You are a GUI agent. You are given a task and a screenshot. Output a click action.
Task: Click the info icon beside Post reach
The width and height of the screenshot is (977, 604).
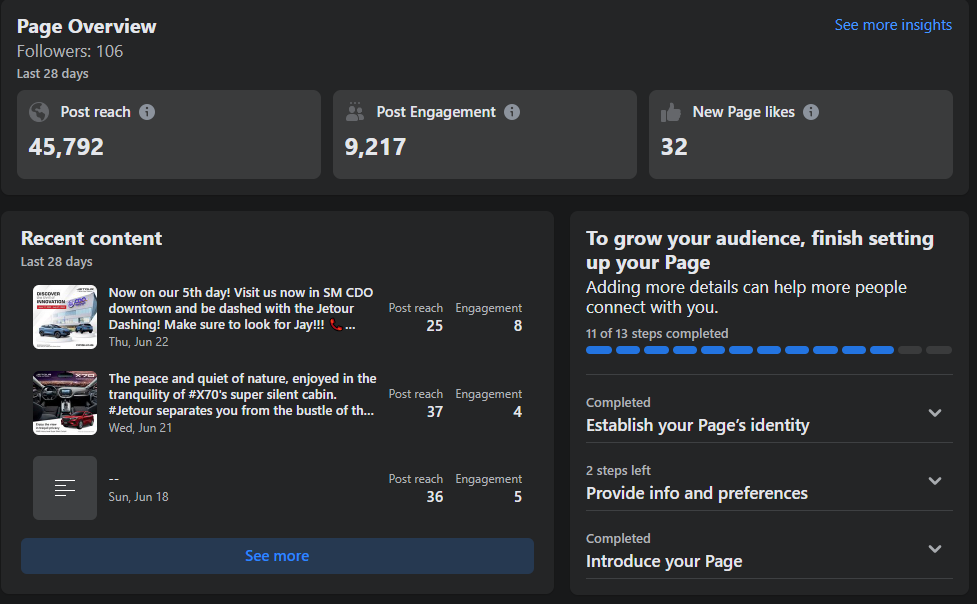click(147, 112)
